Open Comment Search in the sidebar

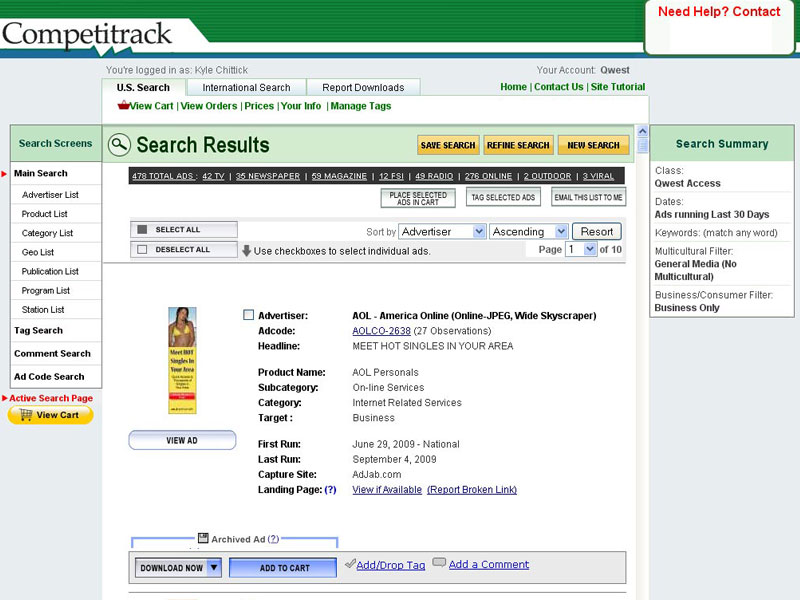click(x=52, y=353)
